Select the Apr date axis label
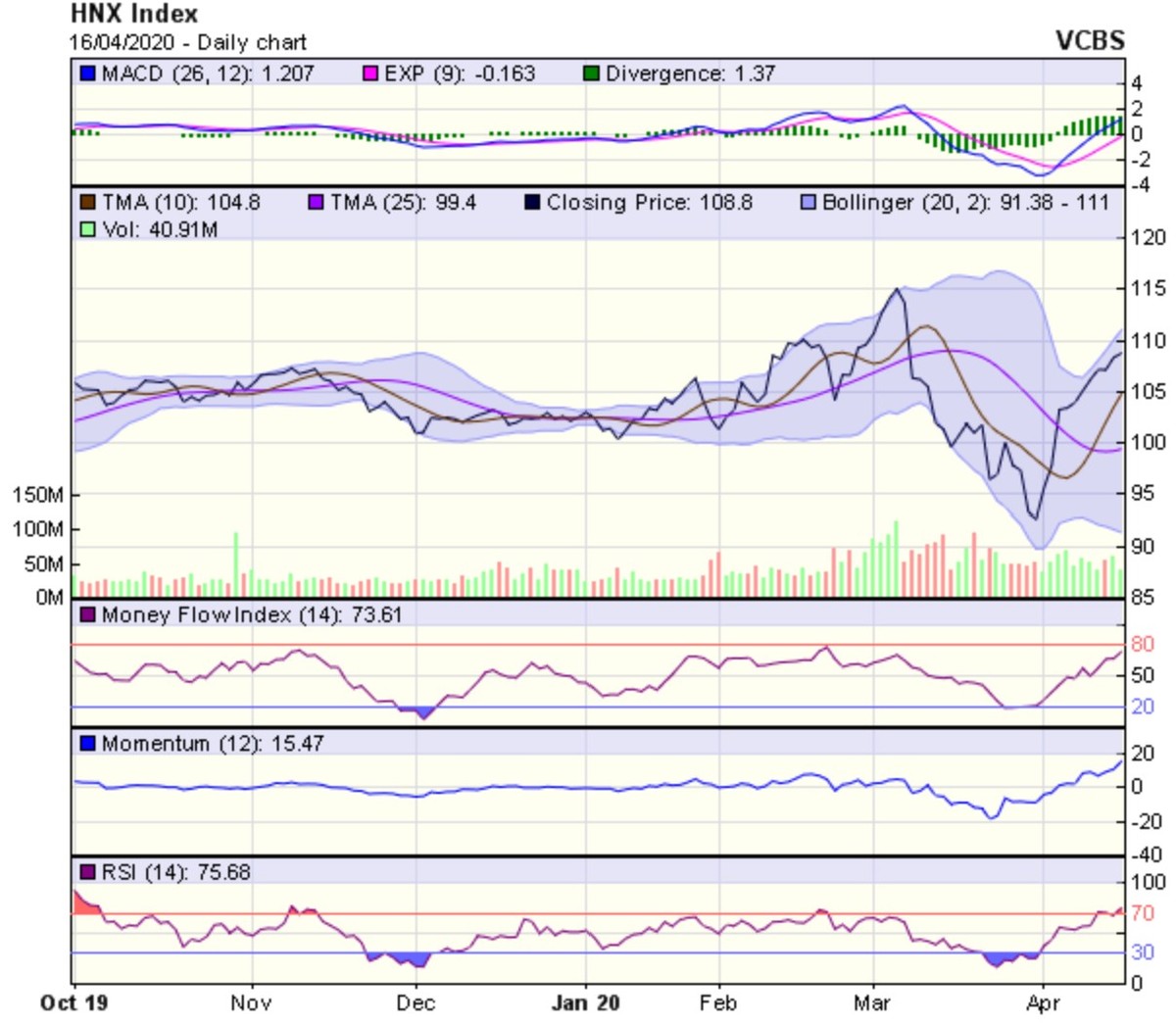Image resolution: width=1176 pixels, height=1026 pixels. point(1043,1002)
